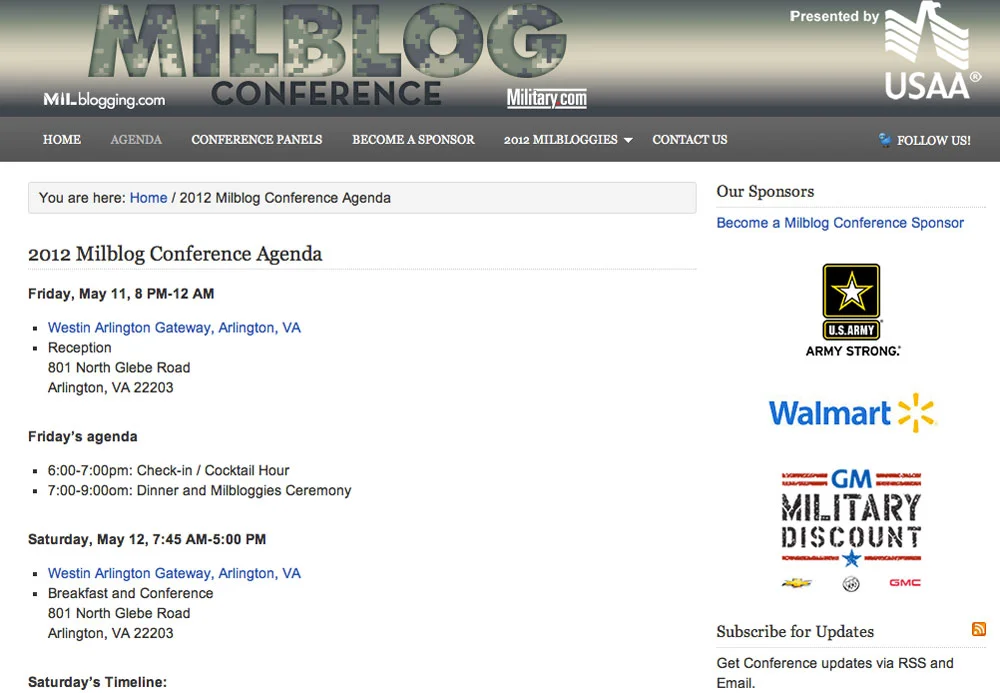Image resolution: width=1000 pixels, height=693 pixels.
Task: Open the Military.com logo link
Action: pyautogui.click(x=547, y=98)
